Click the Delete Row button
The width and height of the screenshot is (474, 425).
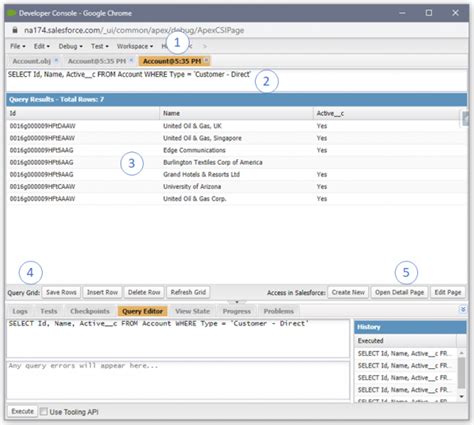coord(144,292)
